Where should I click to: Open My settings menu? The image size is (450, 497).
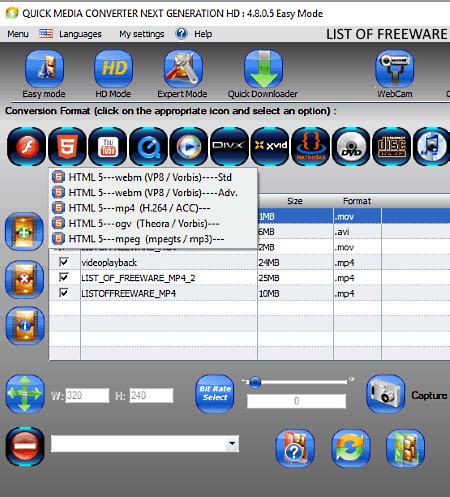142,34
